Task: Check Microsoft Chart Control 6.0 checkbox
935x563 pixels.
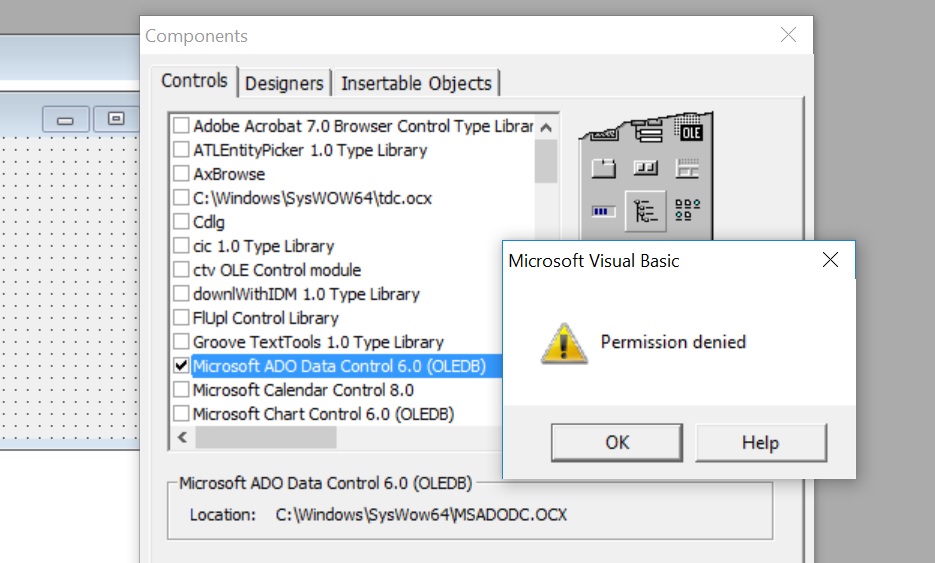Action: [x=181, y=414]
